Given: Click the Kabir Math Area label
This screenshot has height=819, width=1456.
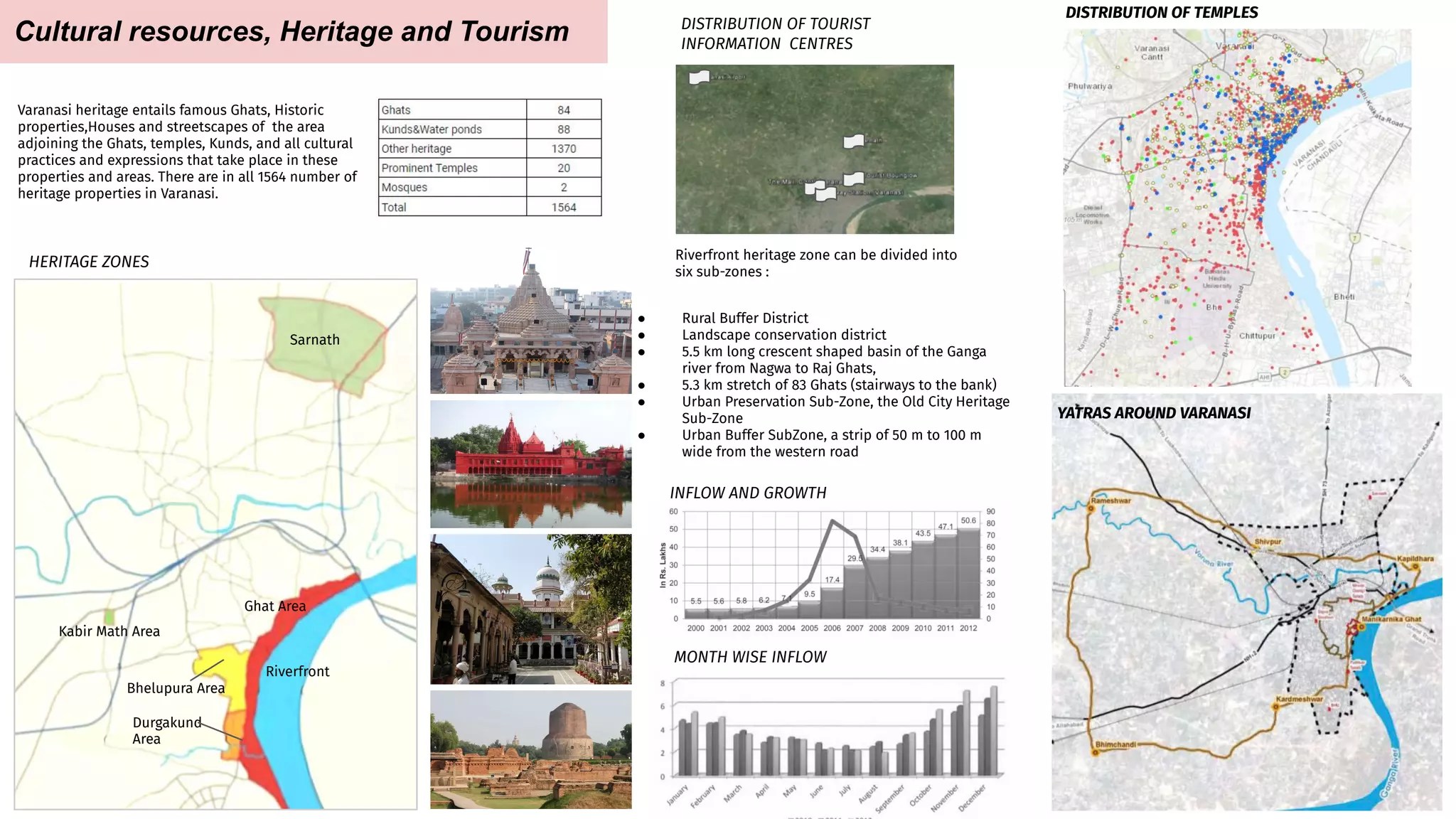Looking at the screenshot, I should (x=109, y=631).
